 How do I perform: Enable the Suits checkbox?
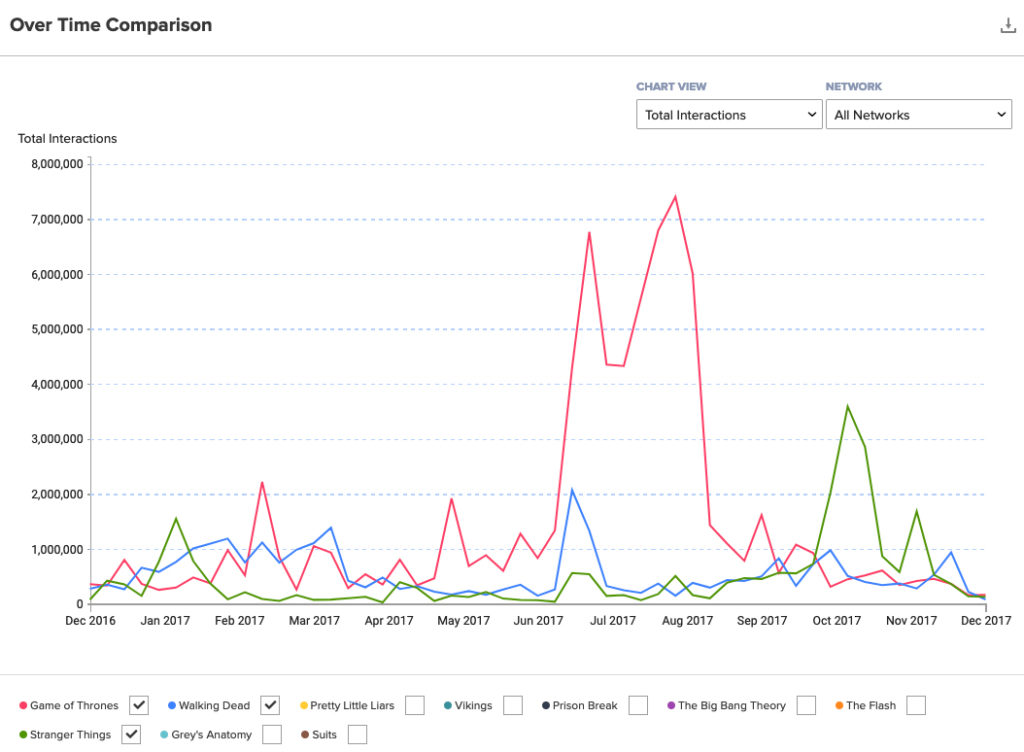pyautogui.click(x=357, y=735)
